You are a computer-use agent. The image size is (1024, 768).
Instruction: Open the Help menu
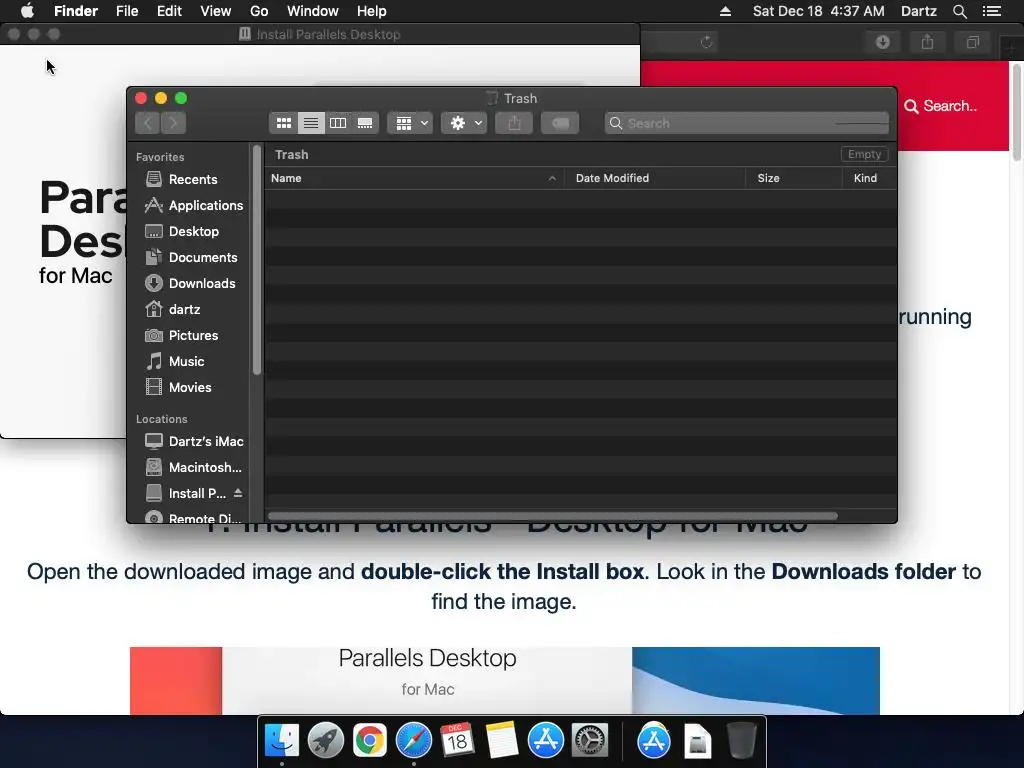point(372,11)
